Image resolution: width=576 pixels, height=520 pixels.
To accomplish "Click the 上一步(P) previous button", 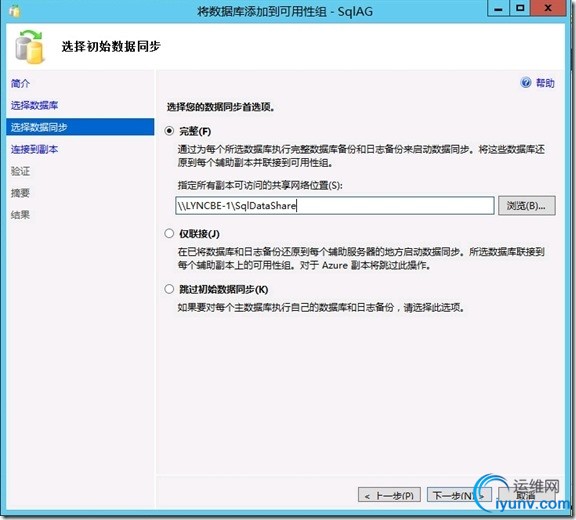I will tap(389, 496).
